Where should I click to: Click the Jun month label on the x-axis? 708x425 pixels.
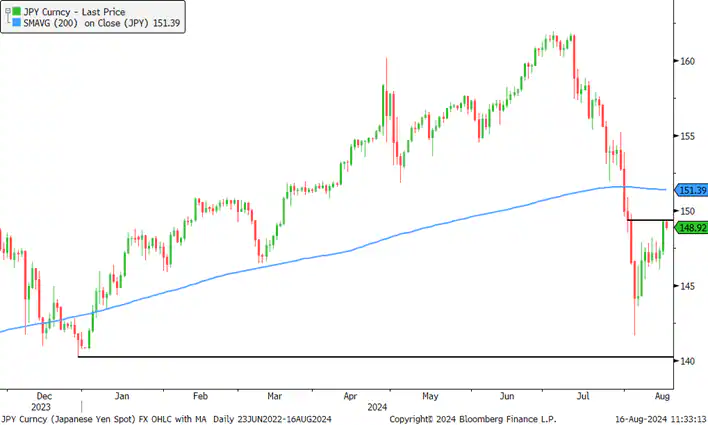(507, 396)
